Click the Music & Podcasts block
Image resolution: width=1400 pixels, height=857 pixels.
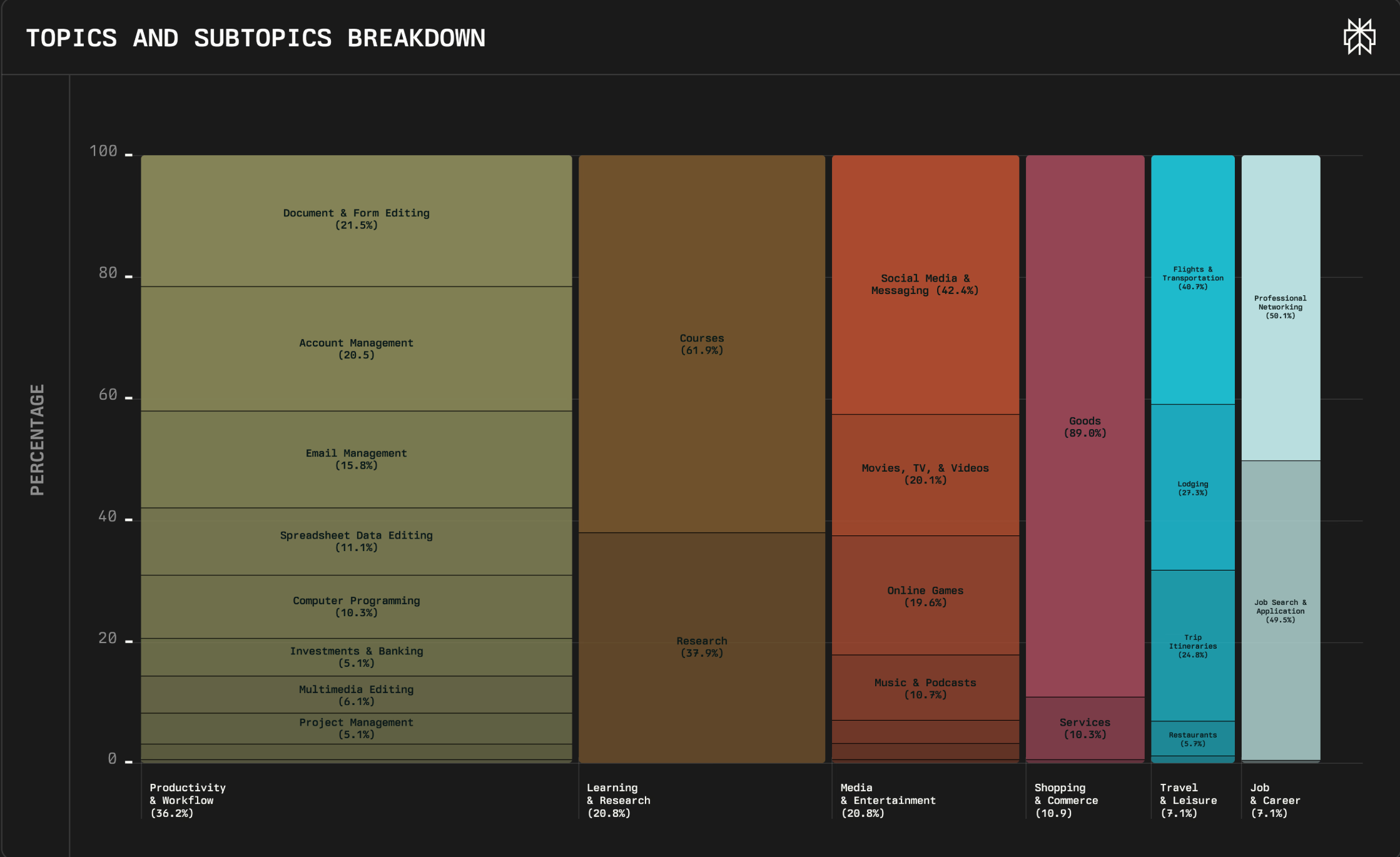(x=925, y=688)
